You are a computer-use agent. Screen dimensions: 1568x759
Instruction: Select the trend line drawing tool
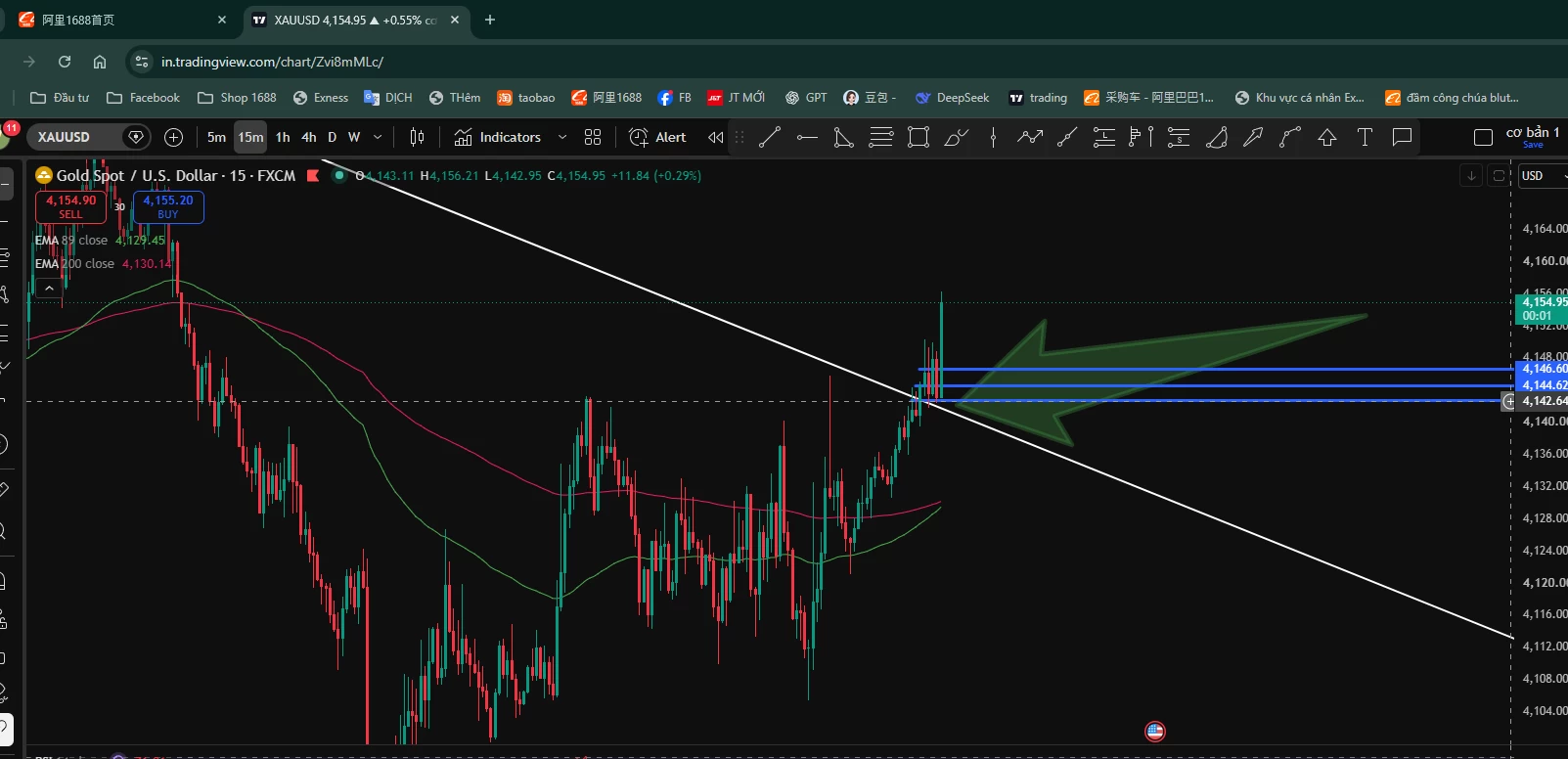[770, 138]
